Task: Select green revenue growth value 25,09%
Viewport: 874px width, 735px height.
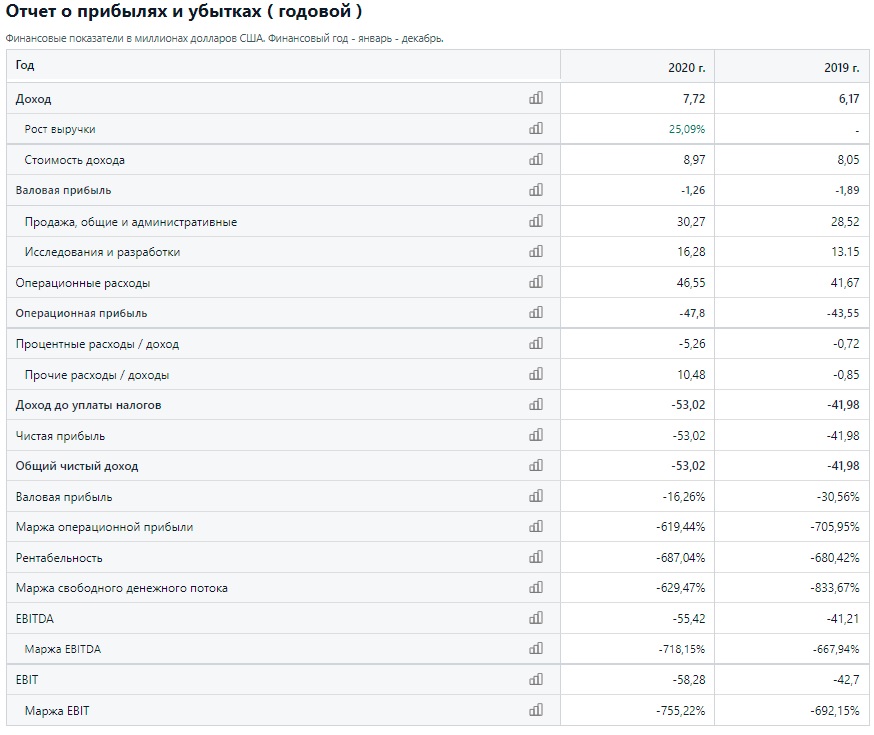Action: tap(687, 129)
